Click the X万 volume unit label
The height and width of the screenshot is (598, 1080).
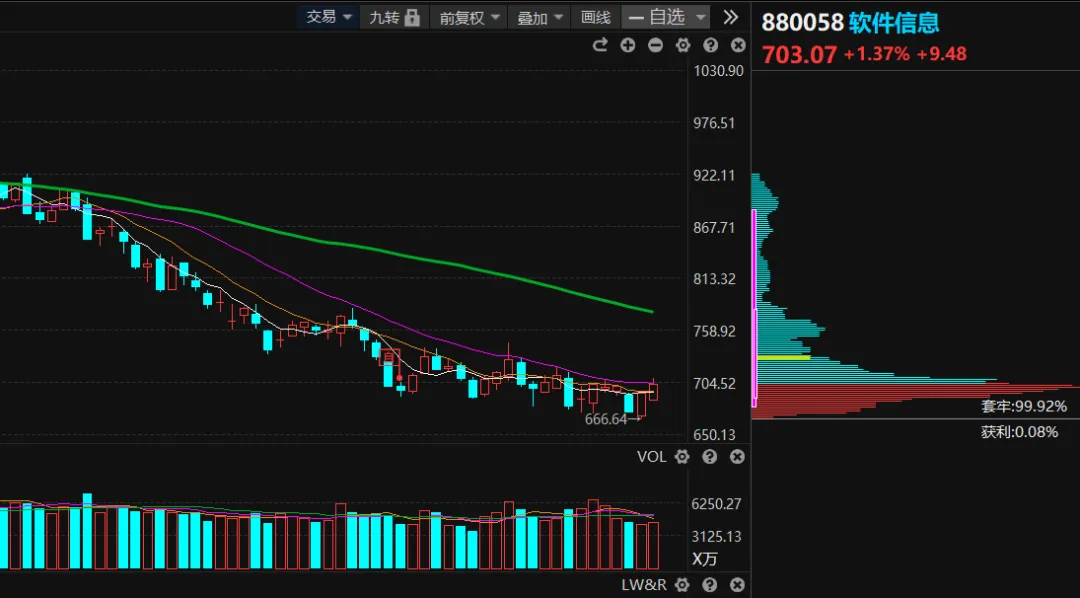(705, 559)
